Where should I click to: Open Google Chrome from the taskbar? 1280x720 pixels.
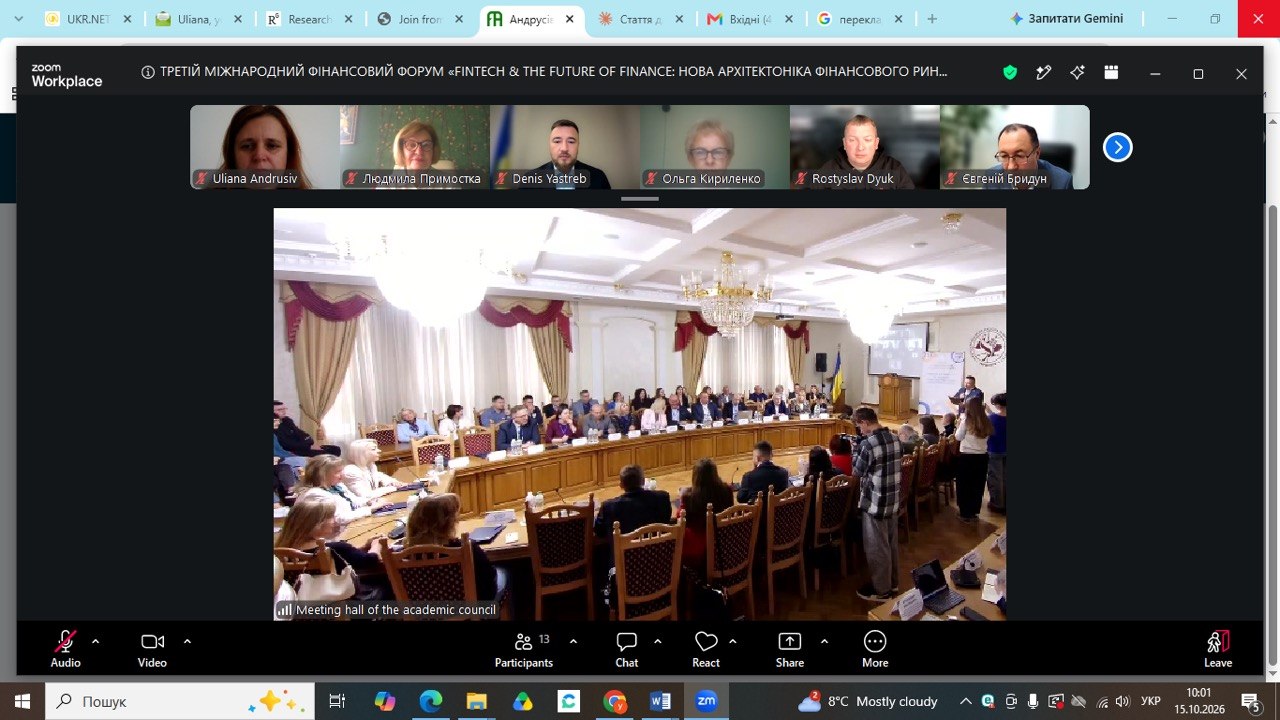coord(614,701)
